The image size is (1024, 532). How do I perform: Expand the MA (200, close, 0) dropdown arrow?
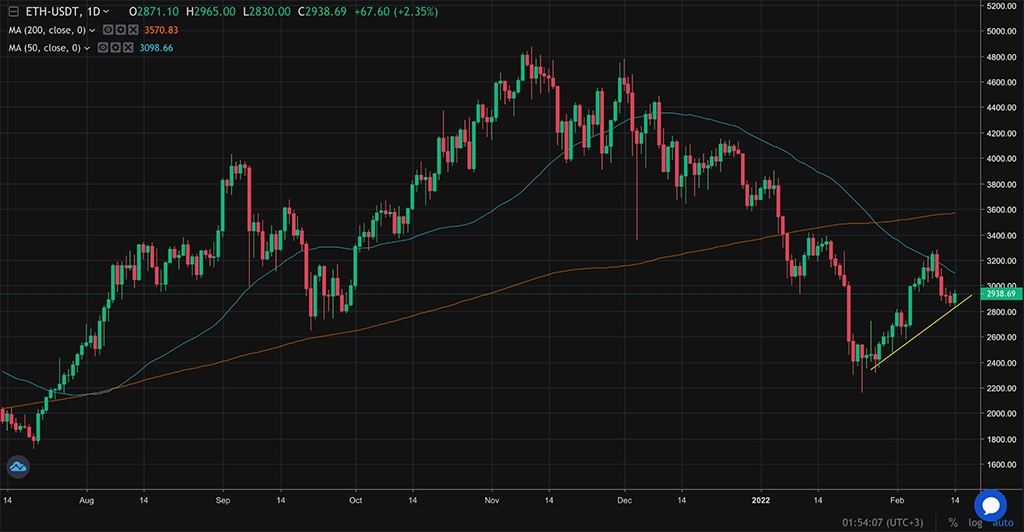pos(92,30)
